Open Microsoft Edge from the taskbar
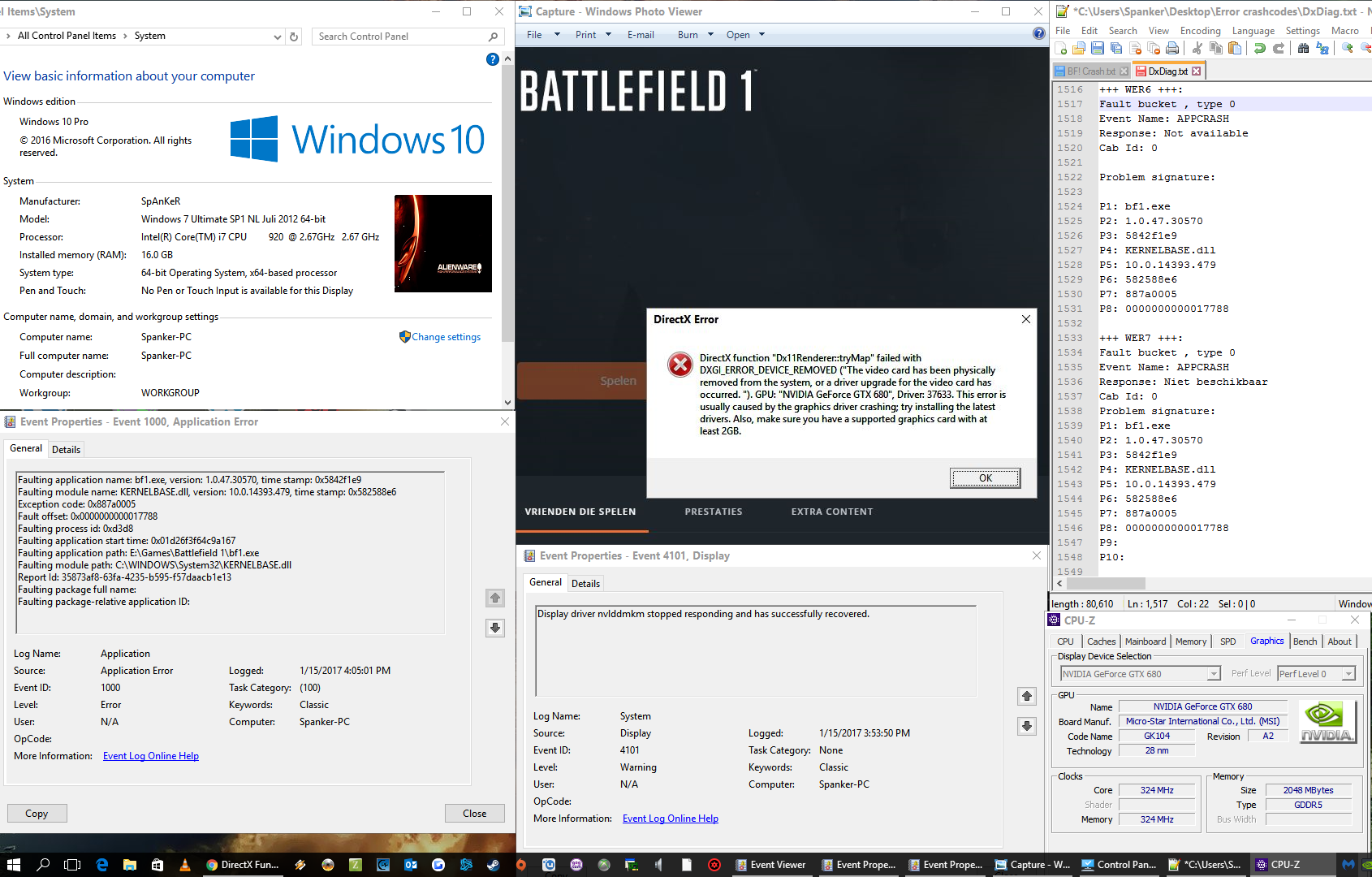Screen dimensions: 1372x877 pos(101,865)
